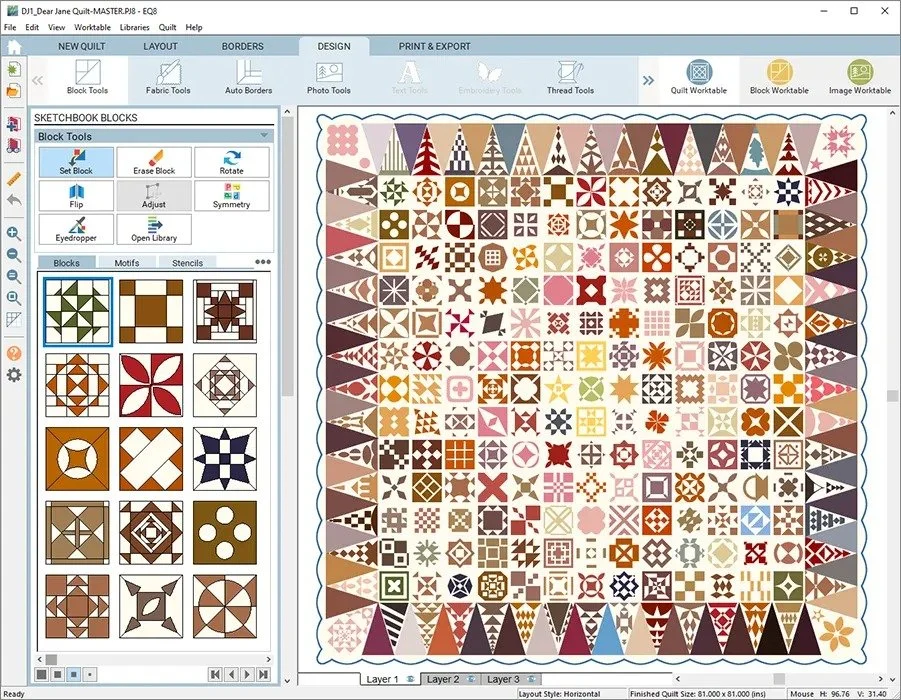
Task: Select the green pinwheel block thumbnail
Action: (x=78, y=311)
